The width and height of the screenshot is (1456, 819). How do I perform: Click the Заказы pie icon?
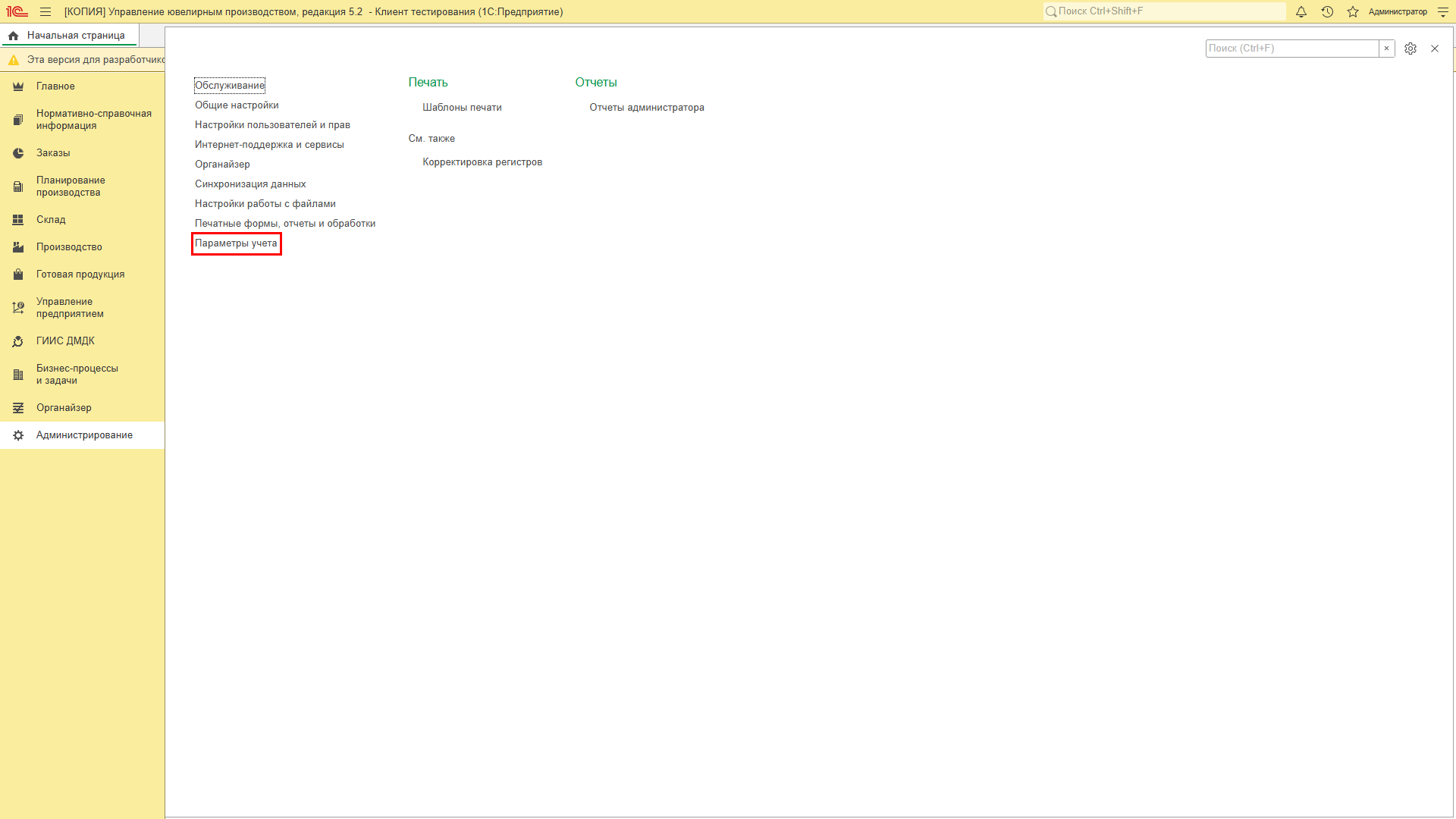(x=18, y=153)
